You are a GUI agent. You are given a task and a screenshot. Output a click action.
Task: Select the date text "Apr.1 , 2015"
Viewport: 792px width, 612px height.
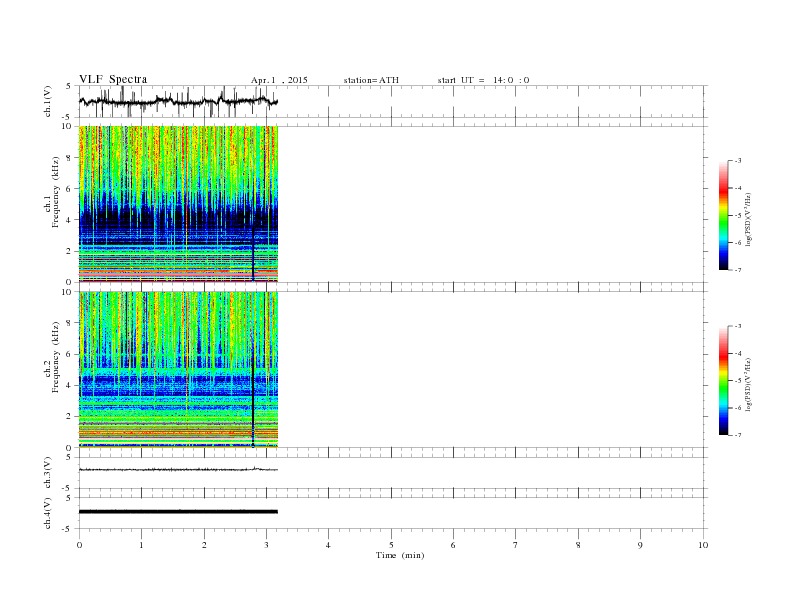[x=279, y=80]
